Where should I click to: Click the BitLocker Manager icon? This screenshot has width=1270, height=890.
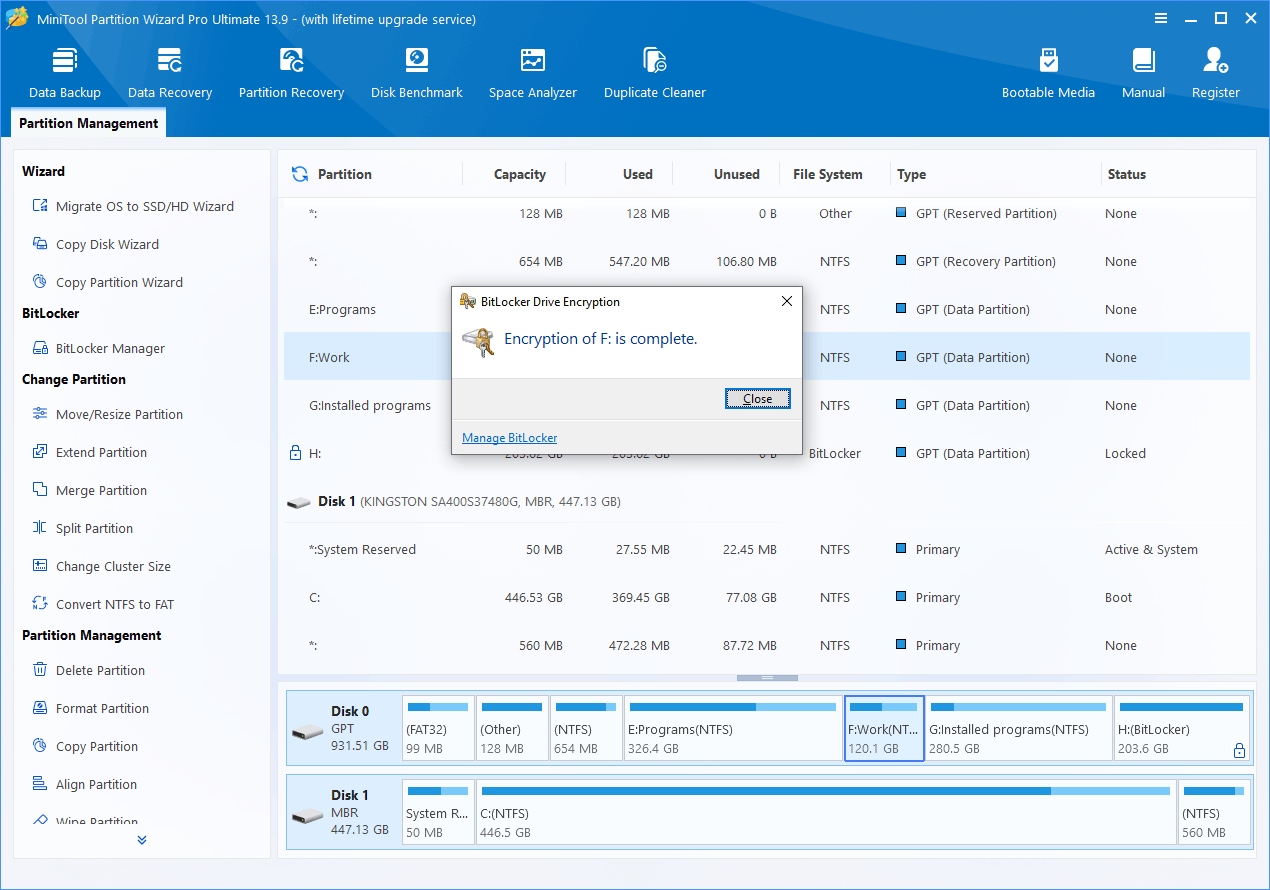pos(40,348)
